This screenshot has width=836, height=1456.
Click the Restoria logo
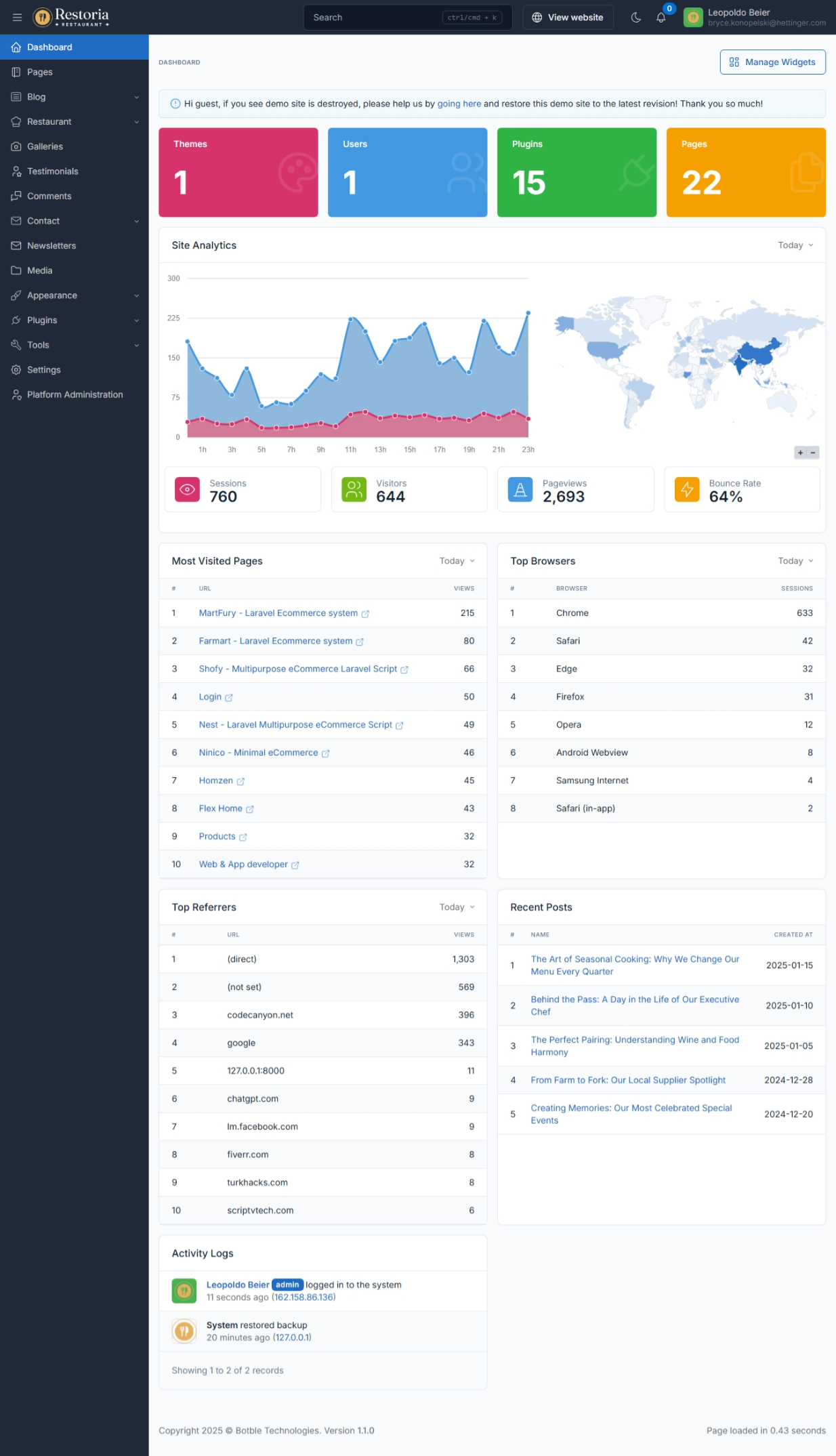coord(71,17)
